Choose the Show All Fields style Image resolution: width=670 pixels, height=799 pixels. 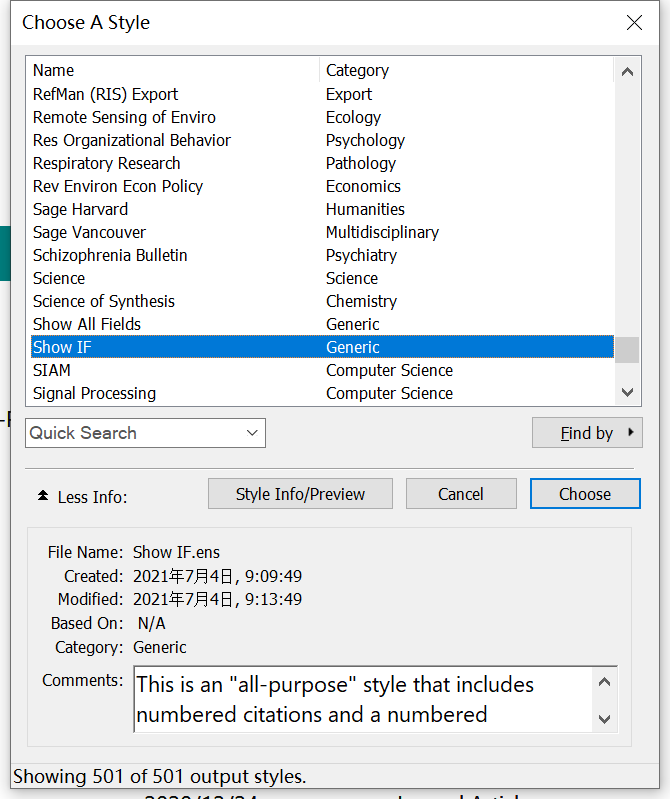(87, 324)
